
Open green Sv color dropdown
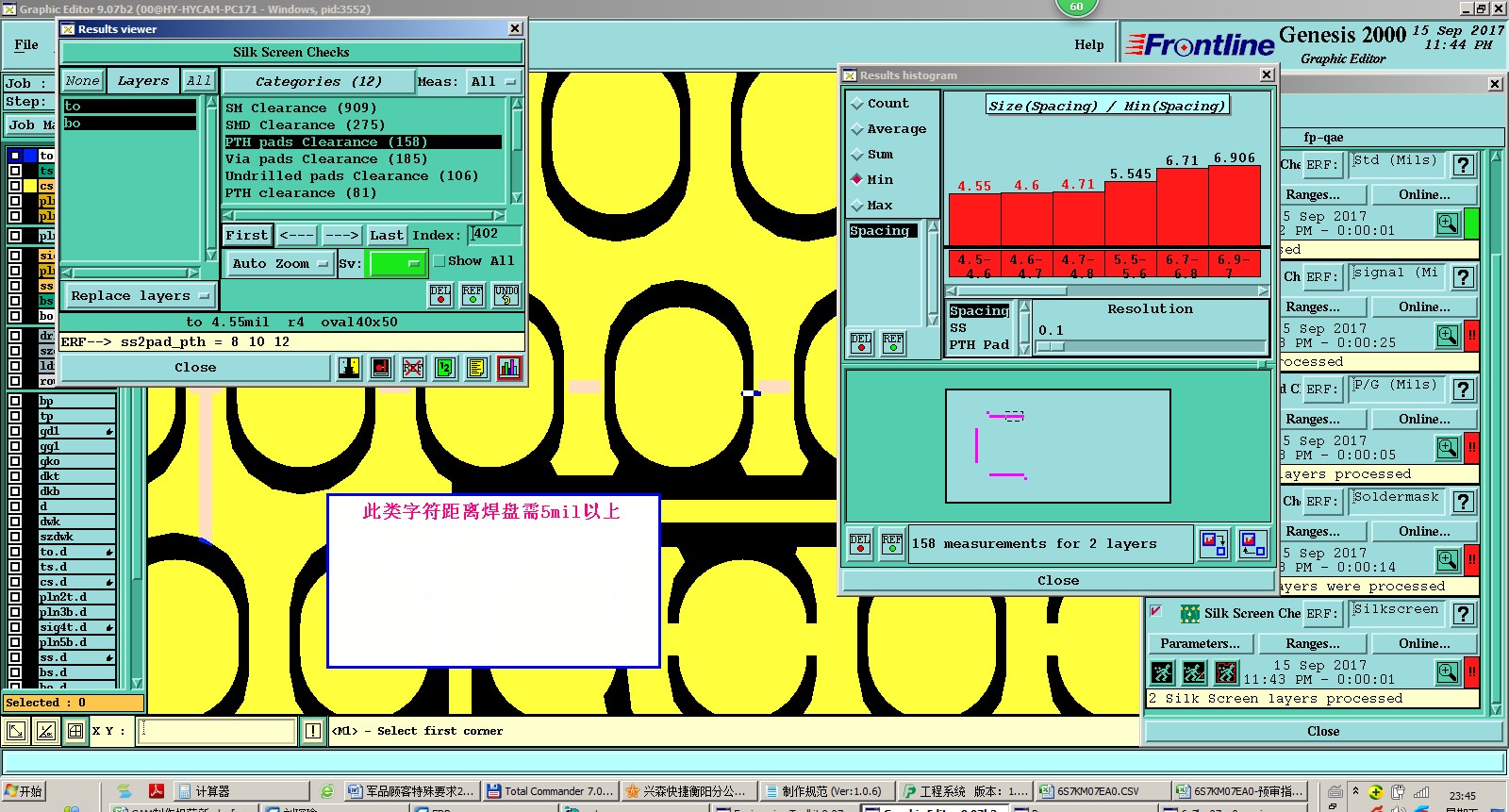(399, 264)
